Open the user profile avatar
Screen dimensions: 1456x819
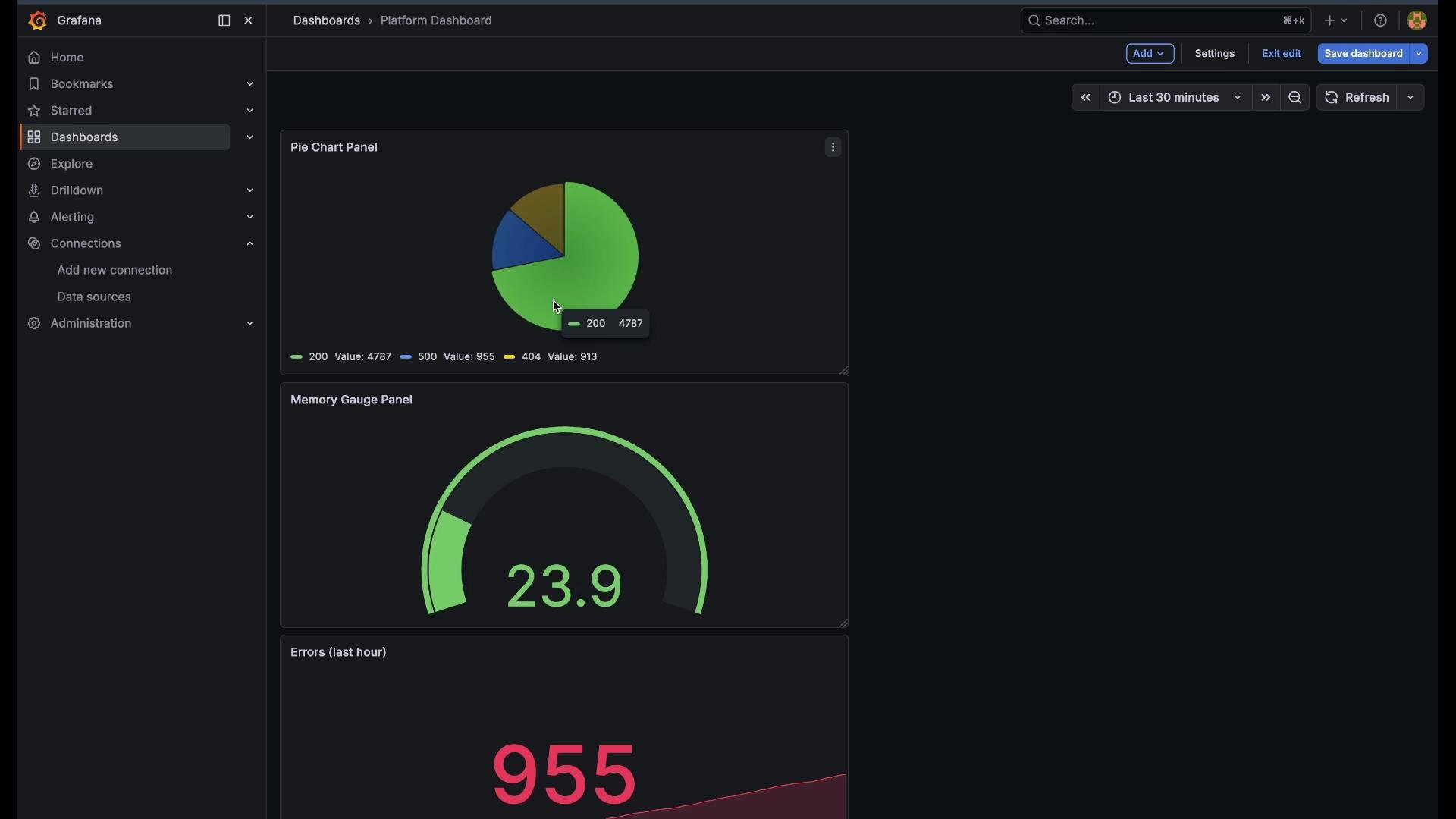1417,20
